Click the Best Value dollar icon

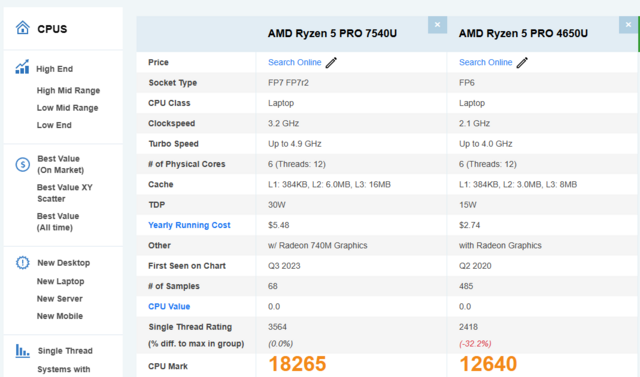tap(22, 164)
